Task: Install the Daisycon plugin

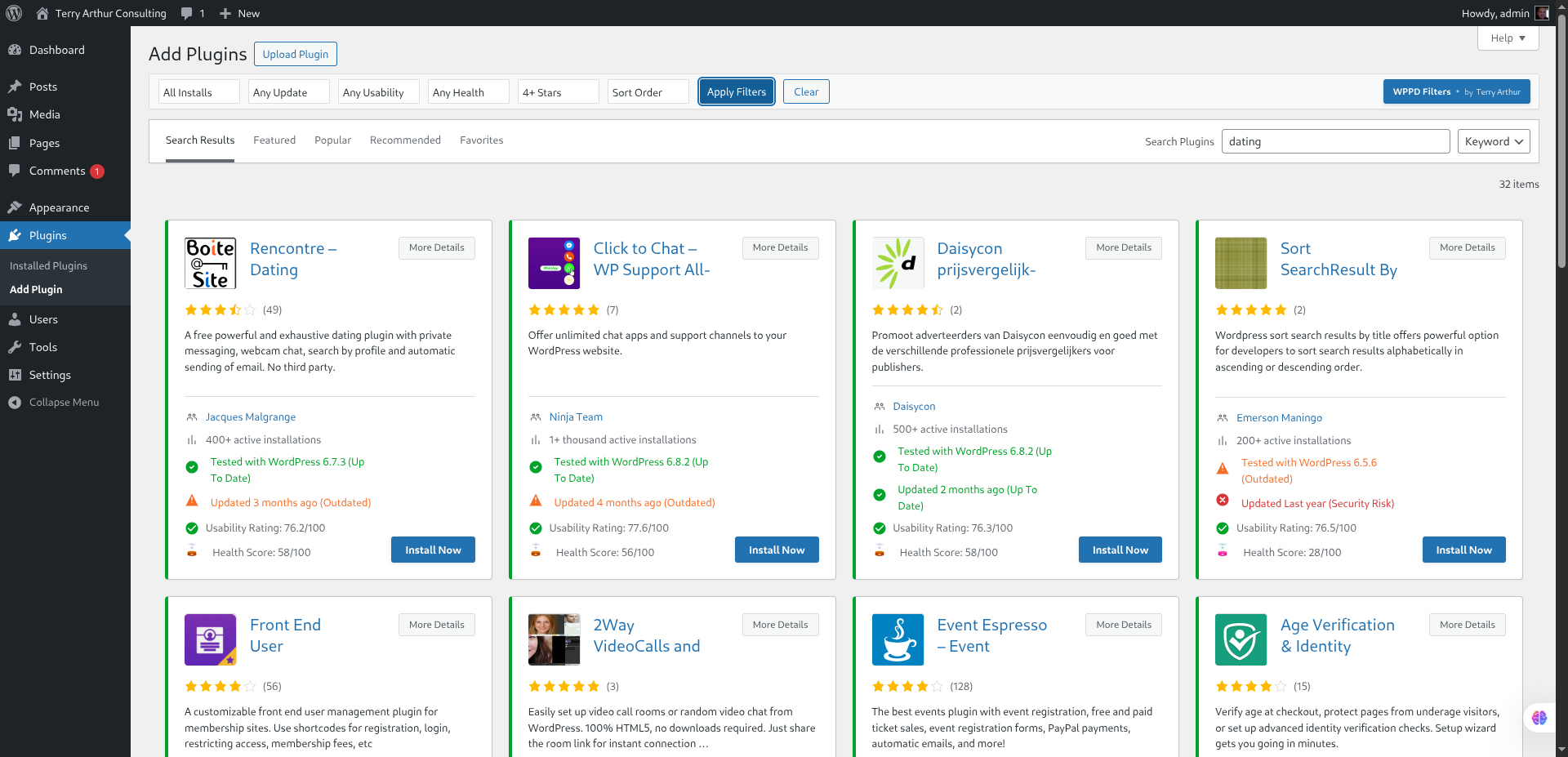Action: pos(1120,550)
